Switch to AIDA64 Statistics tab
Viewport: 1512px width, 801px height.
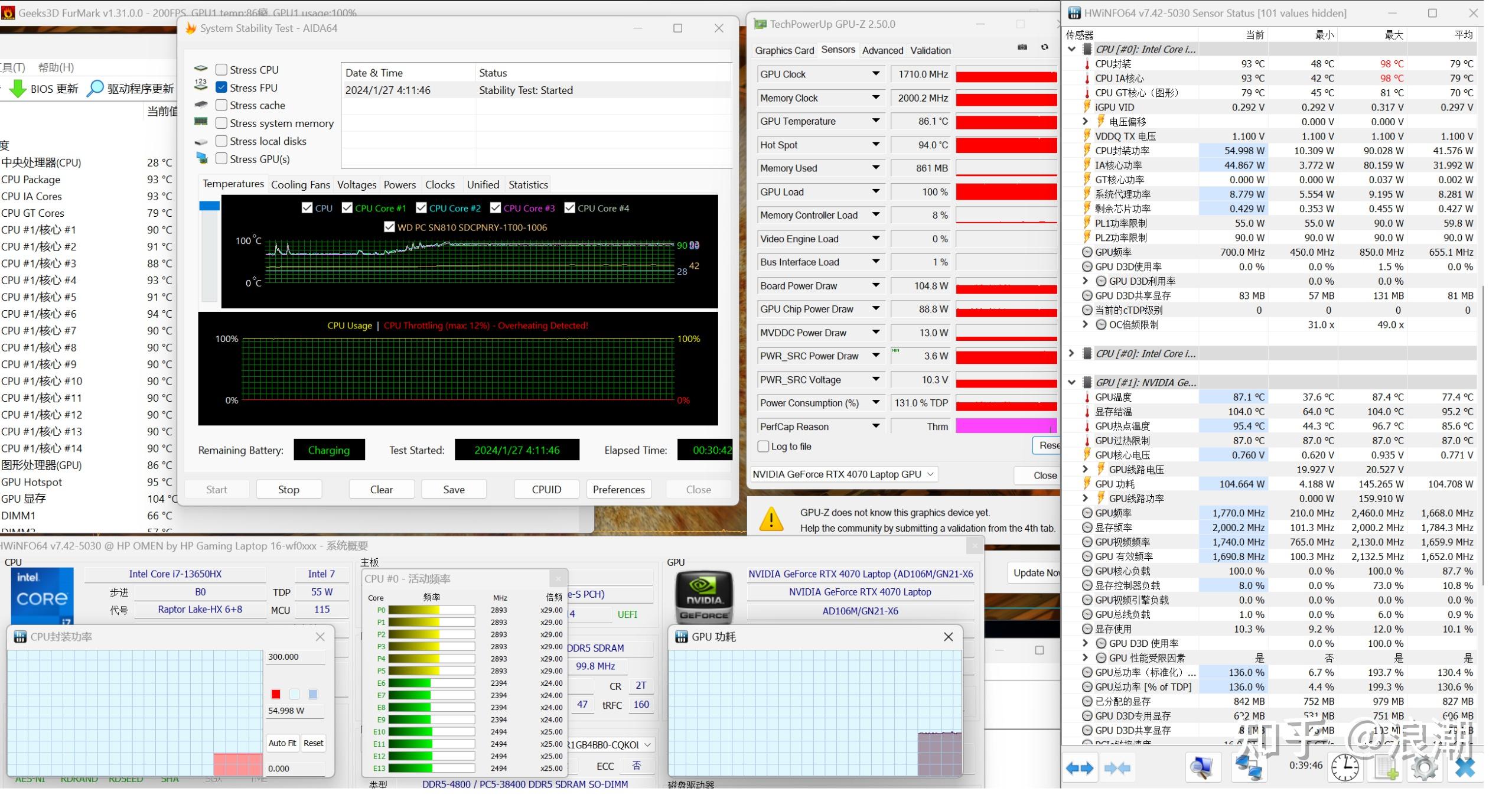tap(528, 185)
